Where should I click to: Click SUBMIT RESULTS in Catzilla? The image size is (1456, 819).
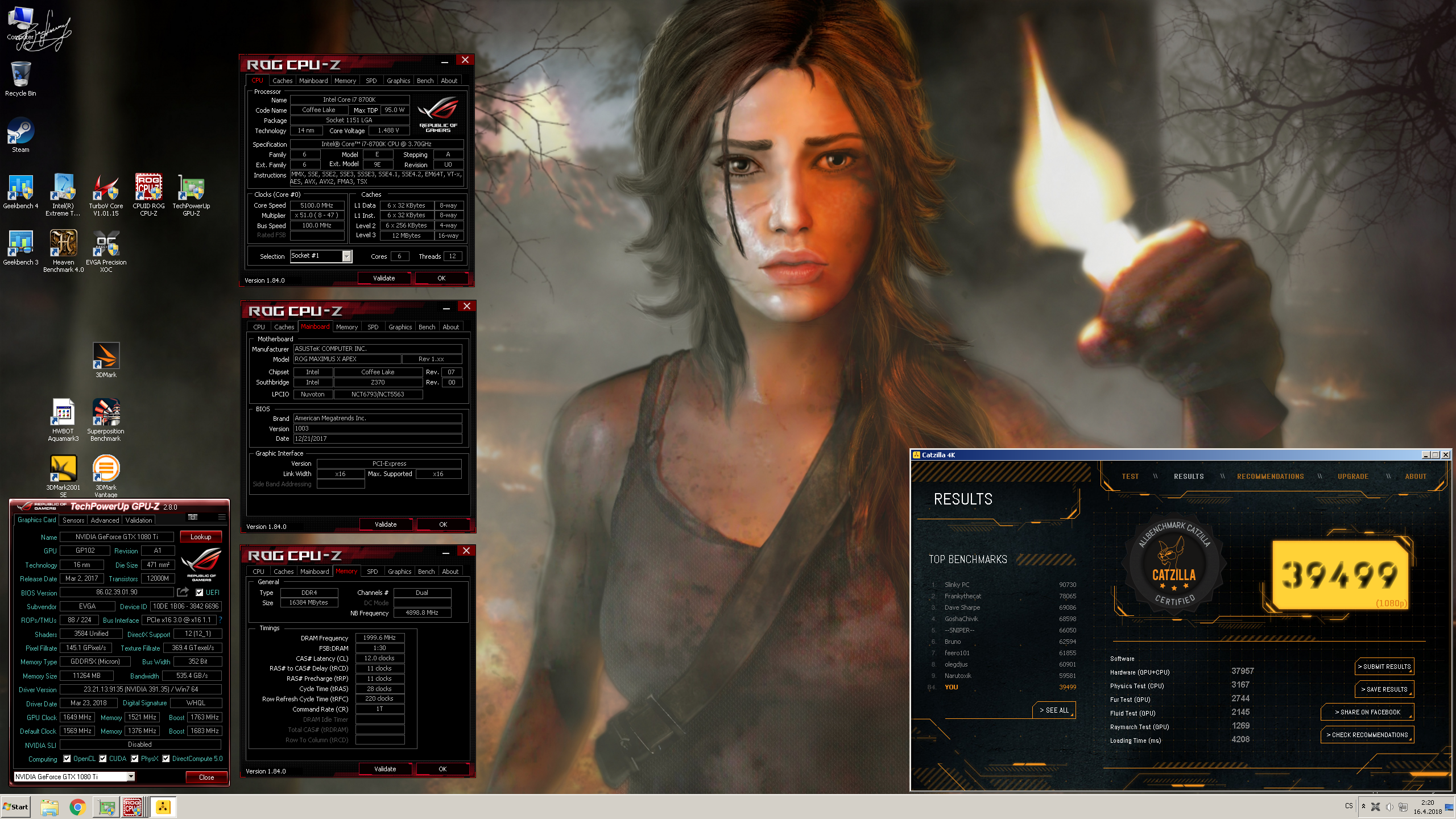pos(1384,667)
